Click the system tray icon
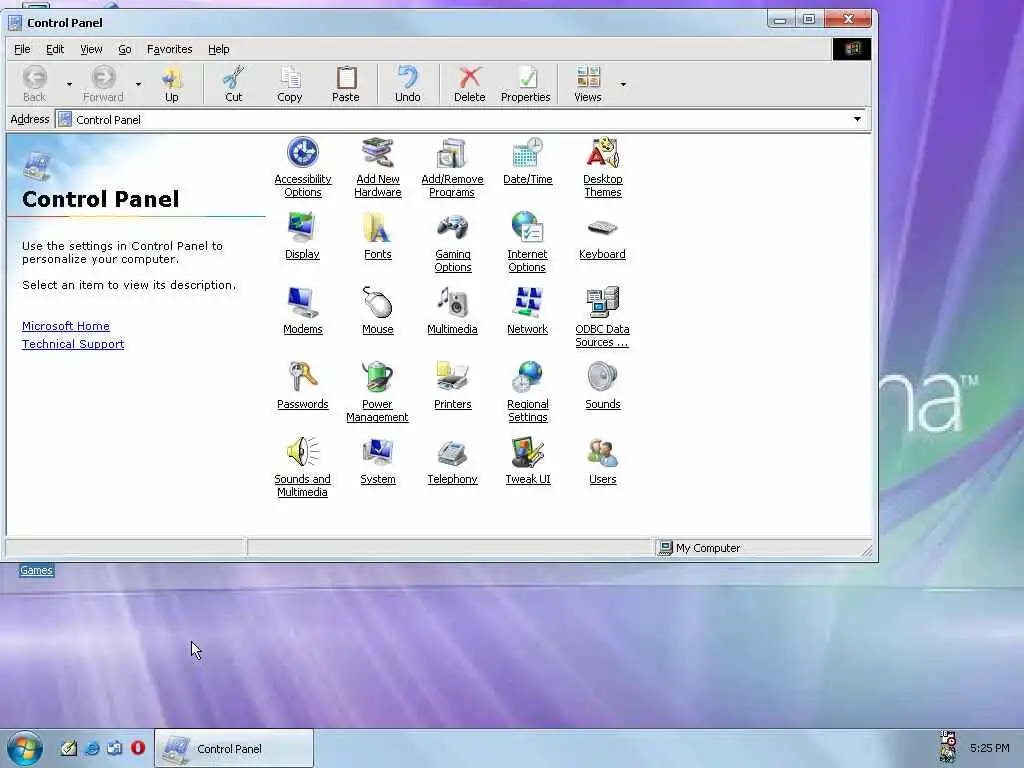This screenshot has height=768, width=1024. tap(948, 747)
